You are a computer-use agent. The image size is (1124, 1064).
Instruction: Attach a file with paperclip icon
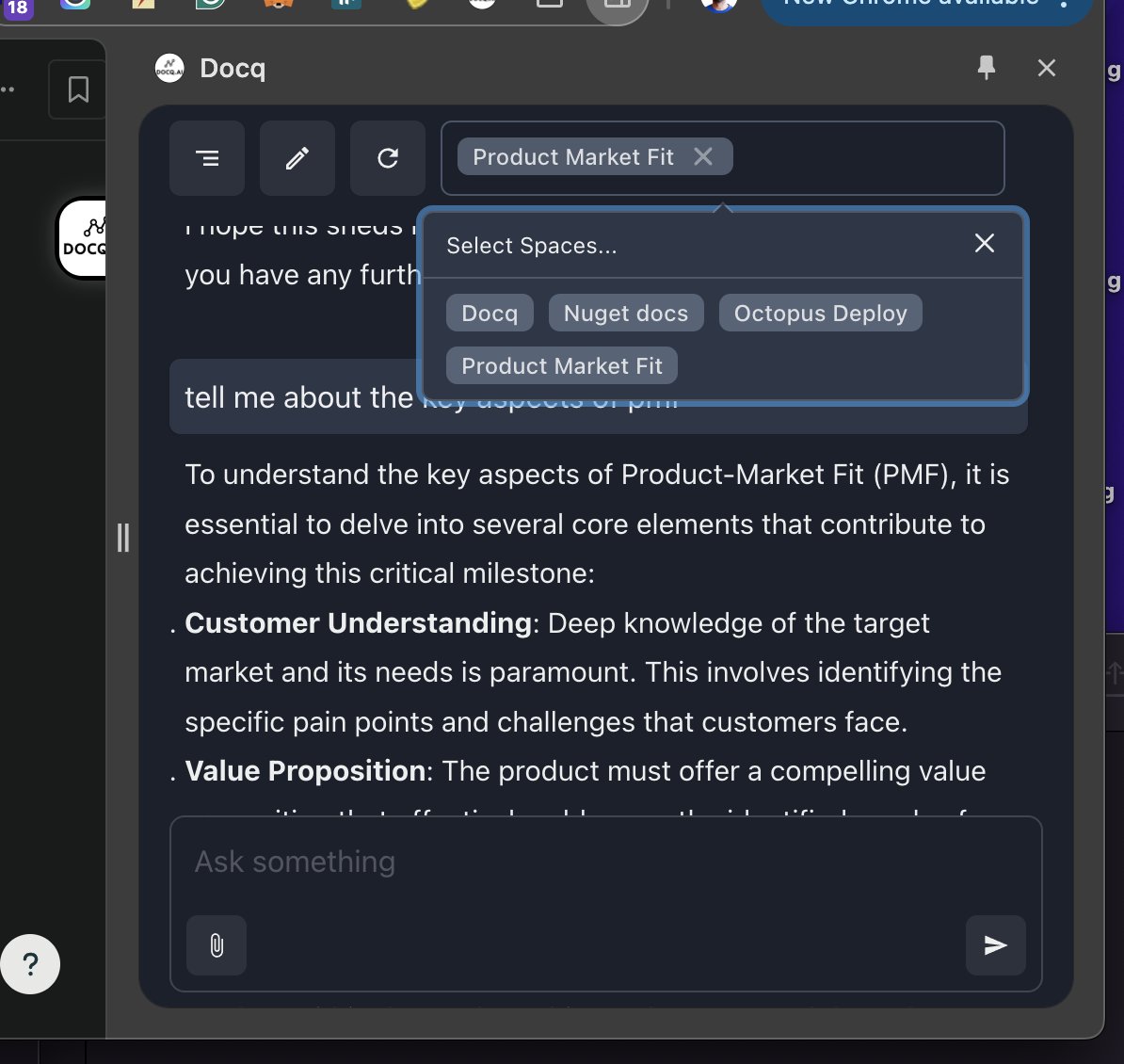click(217, 945)
